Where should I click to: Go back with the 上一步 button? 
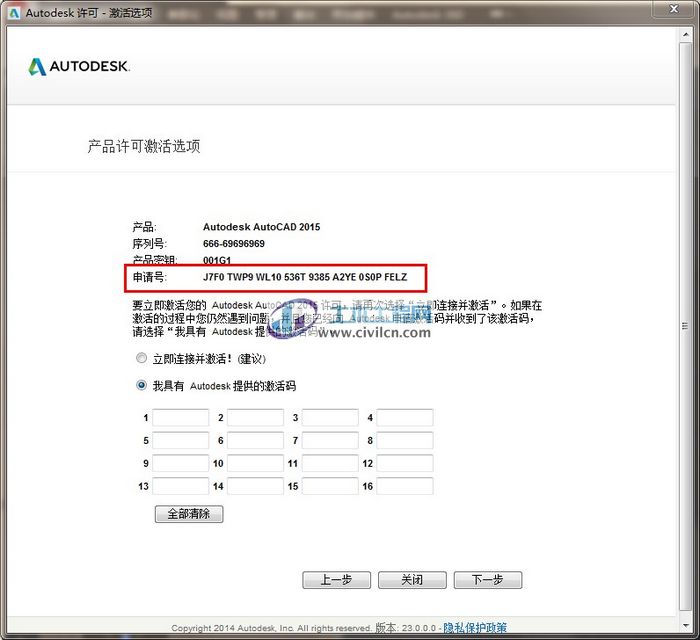point(337,580)
